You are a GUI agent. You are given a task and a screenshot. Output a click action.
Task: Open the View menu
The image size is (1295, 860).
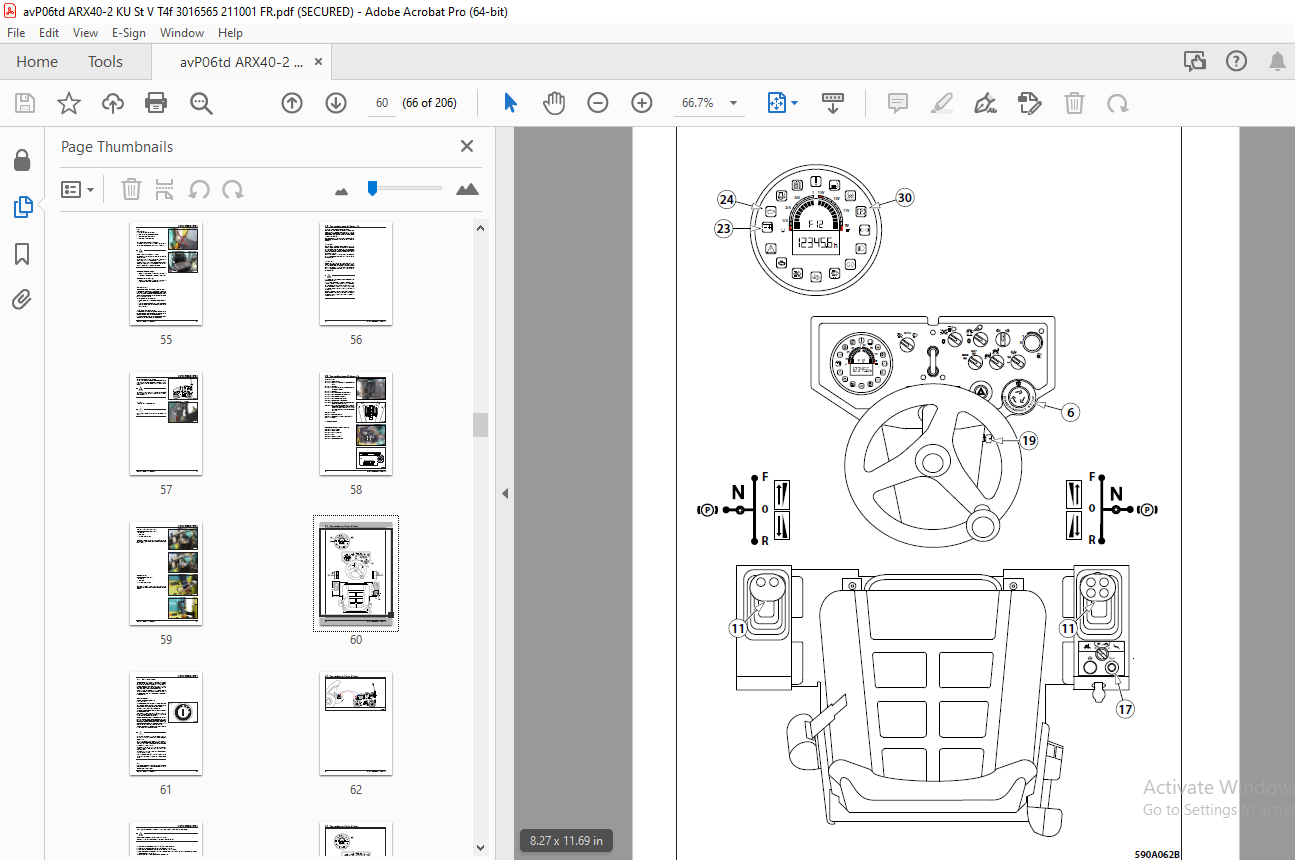(x=85, y=33)
